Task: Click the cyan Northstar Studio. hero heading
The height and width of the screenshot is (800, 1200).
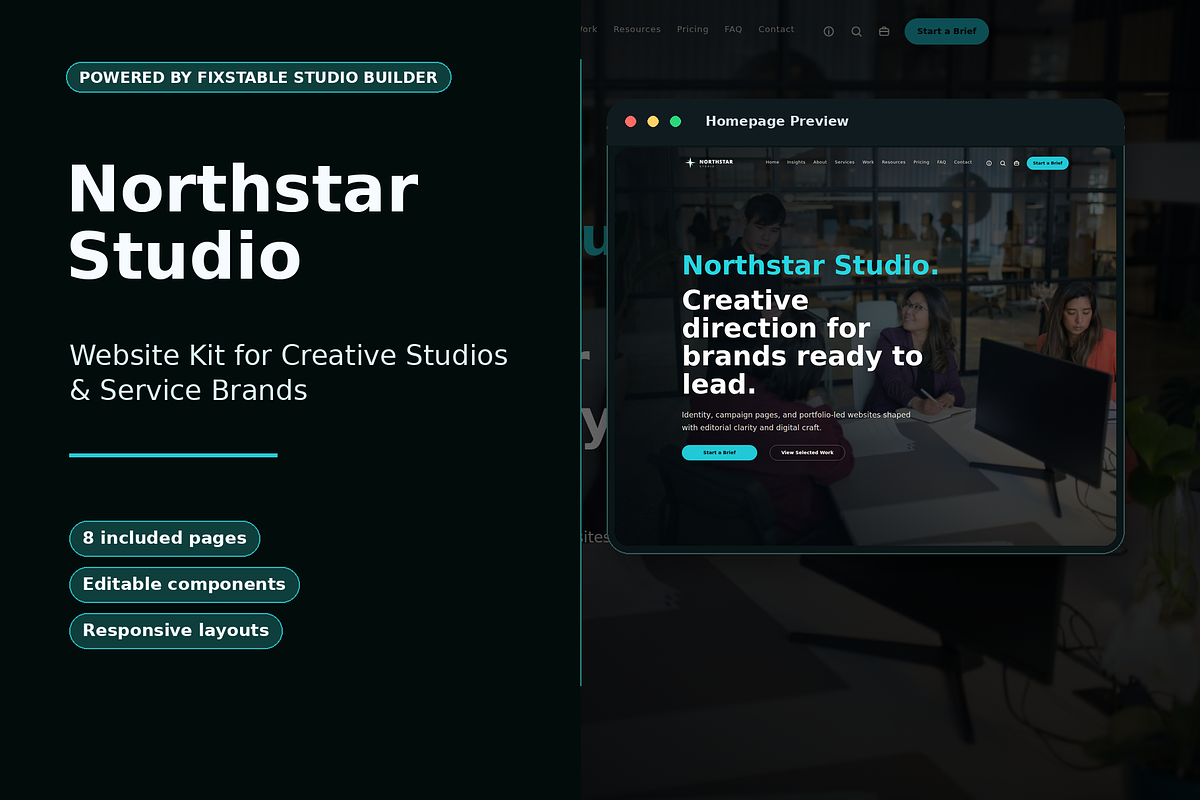Action: click(x=810, y=265)
